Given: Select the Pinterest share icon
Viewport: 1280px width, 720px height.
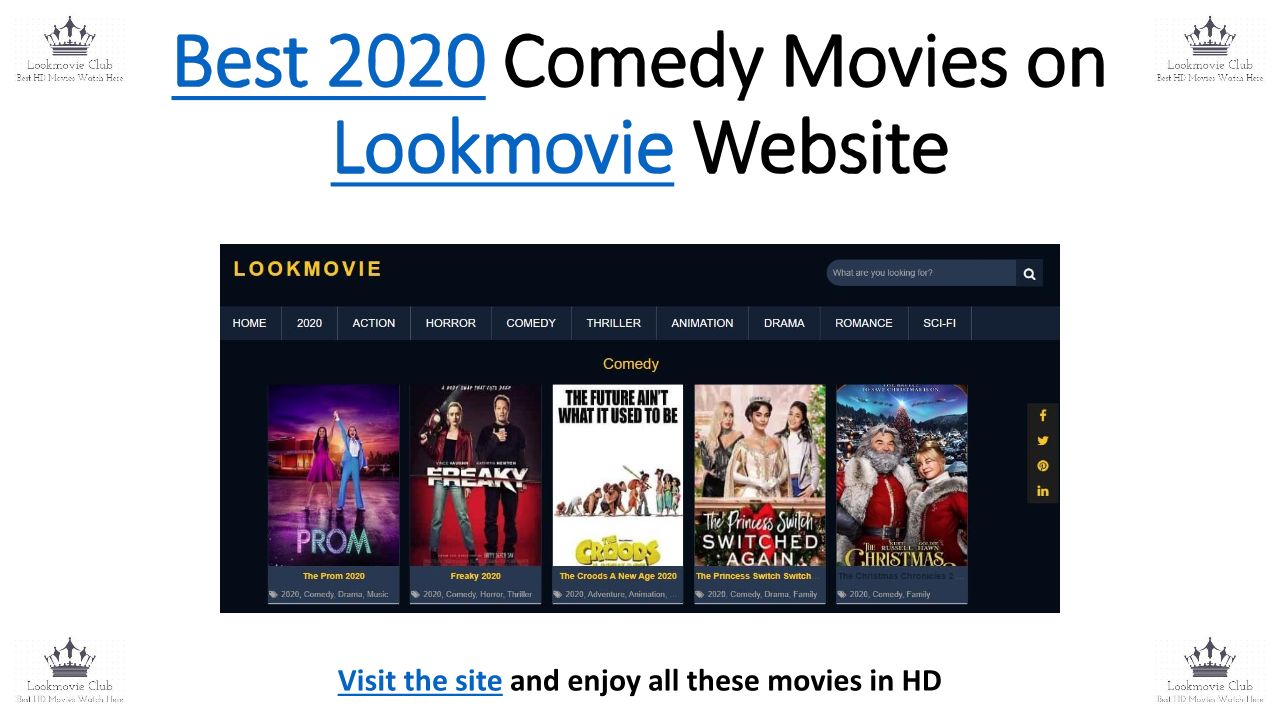Looking at the screenshot, I should (x=1042, y=465).
